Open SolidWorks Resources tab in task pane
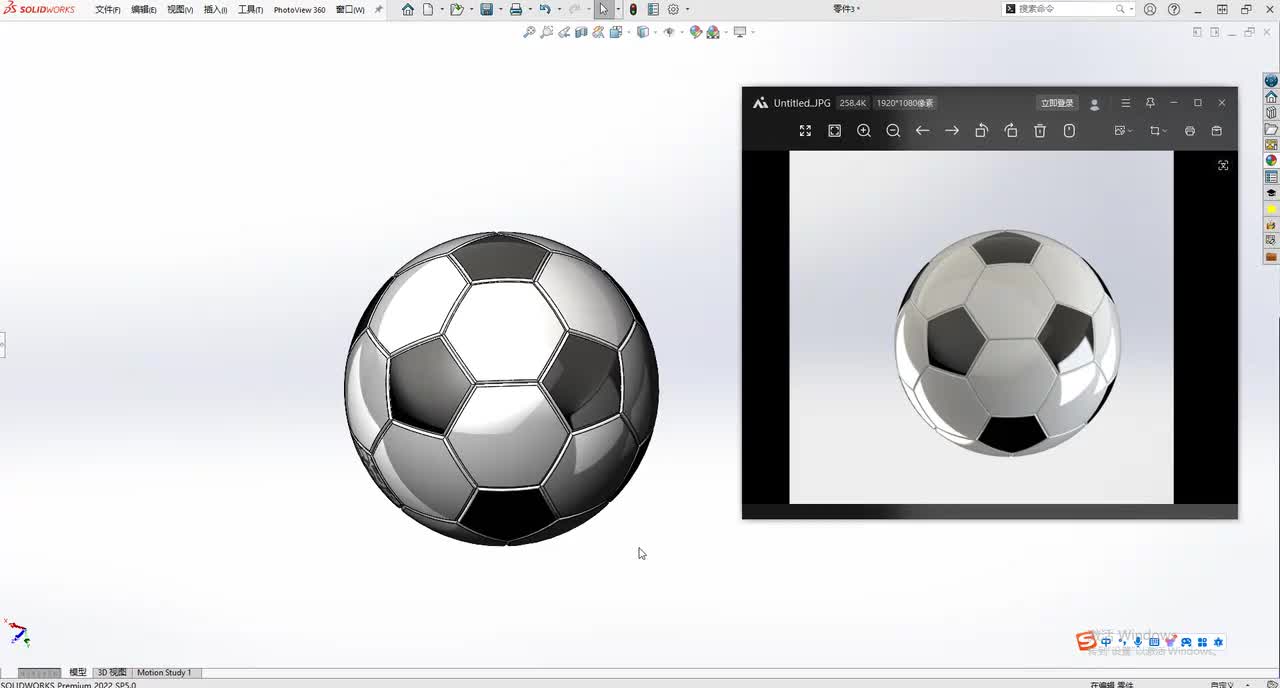Viewport: 1280px width, 688px height. (1271, 97)
